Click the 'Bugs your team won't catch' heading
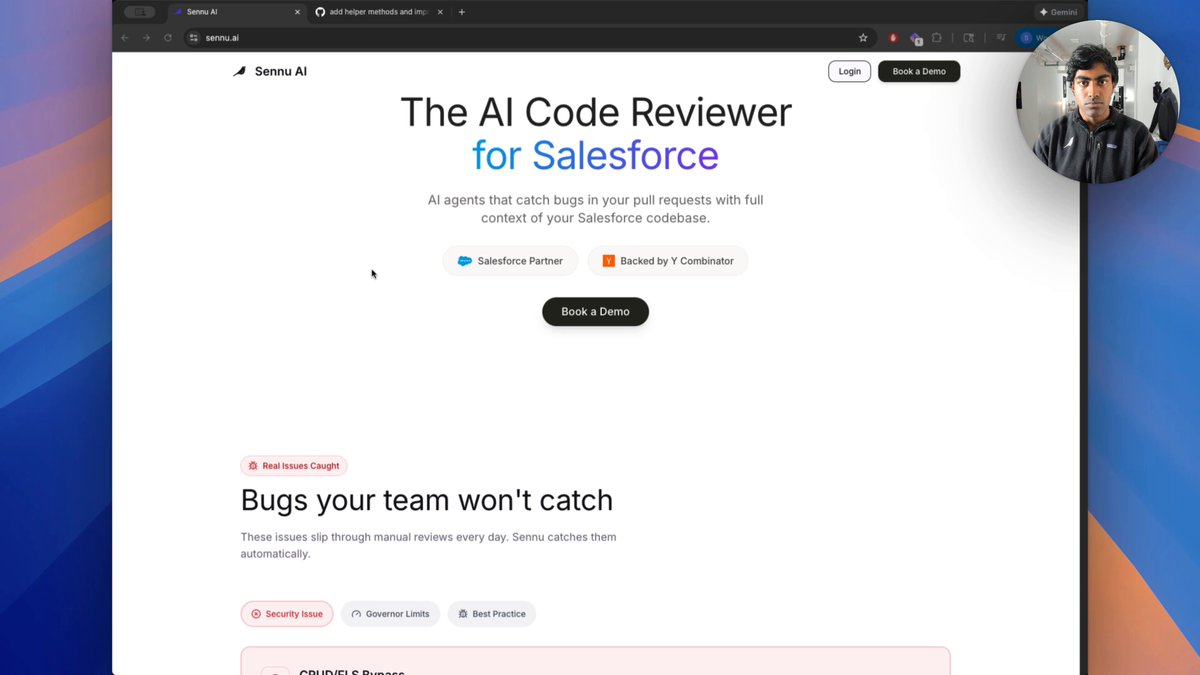This screenshot has height=675, width=1200. pos(427,500)
